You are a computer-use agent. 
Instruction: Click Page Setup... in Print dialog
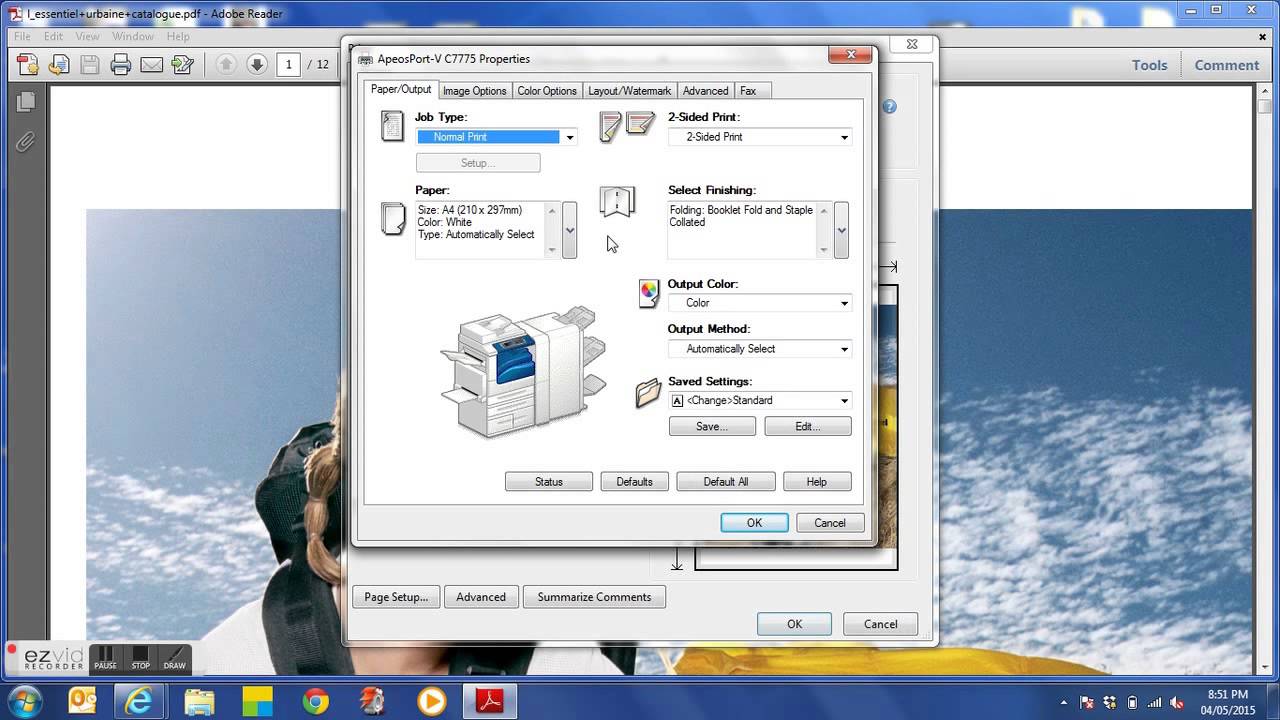[396, 597]
